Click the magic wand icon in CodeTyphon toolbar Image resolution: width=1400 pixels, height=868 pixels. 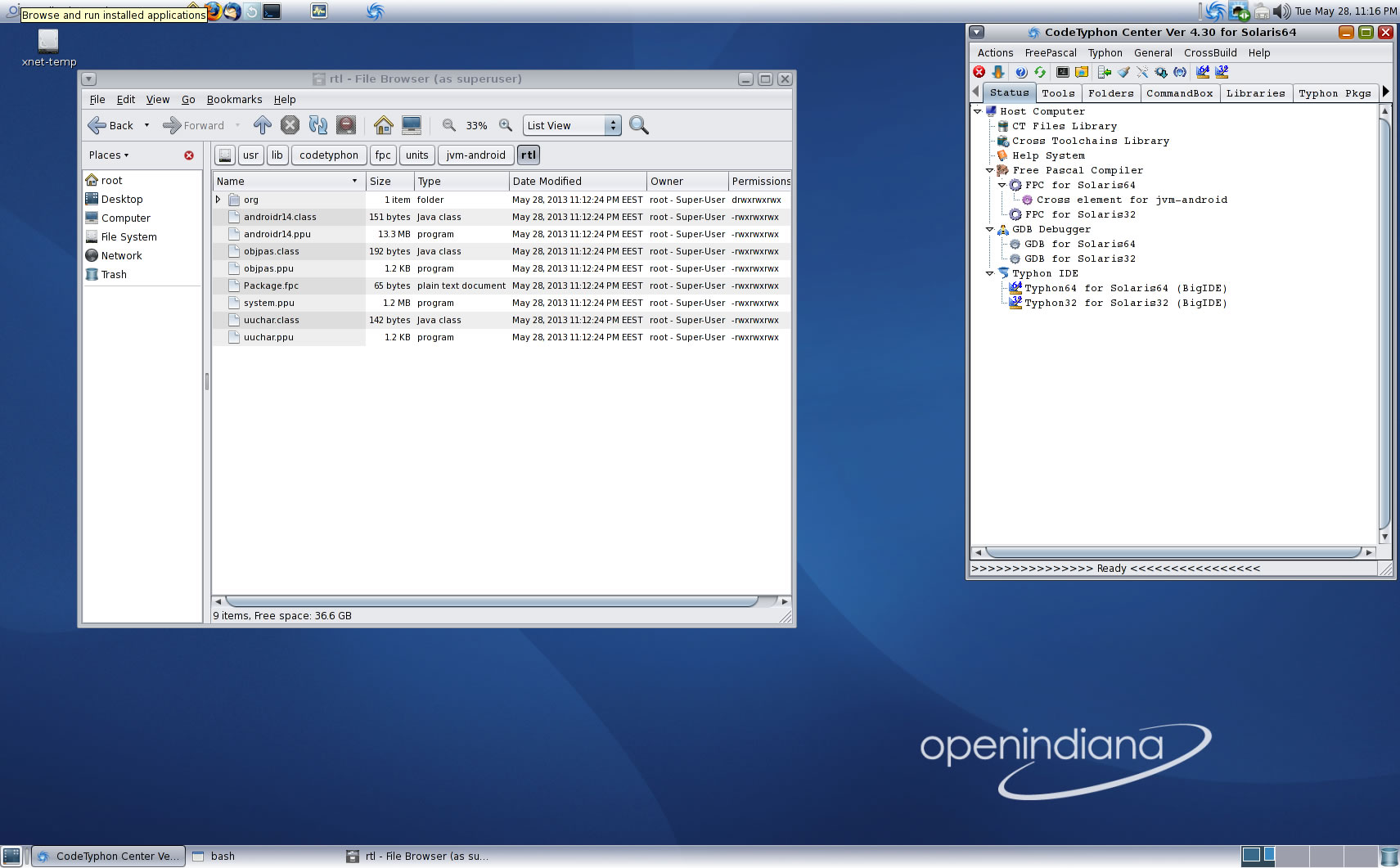pyautogui.click(x=1142, y=72)
